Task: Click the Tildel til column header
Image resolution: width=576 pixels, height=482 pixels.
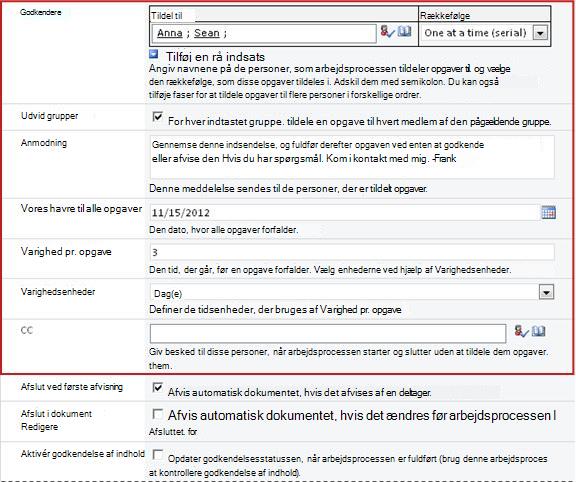Action: tap(167, 16)
